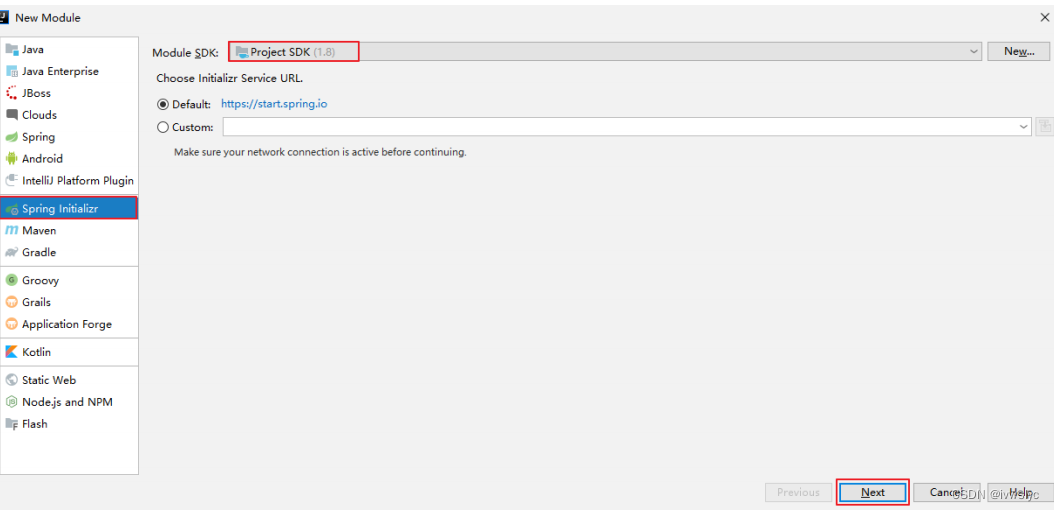The height and width of the screenshot is (511, 1054).
Task: Select Groovy module type
Action: [x=70, y=280]
